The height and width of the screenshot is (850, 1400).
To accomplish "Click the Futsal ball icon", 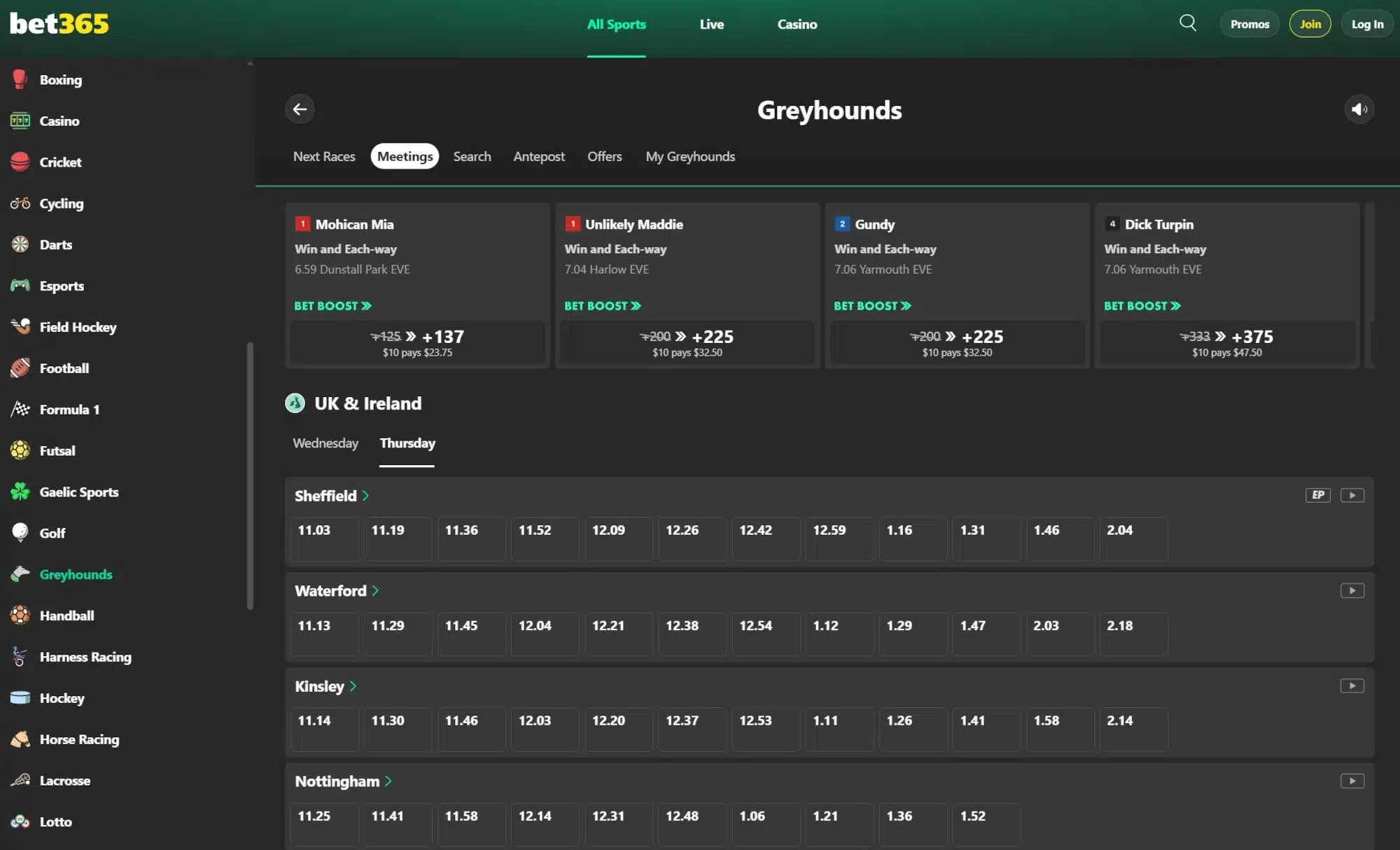I will (20, 450).
